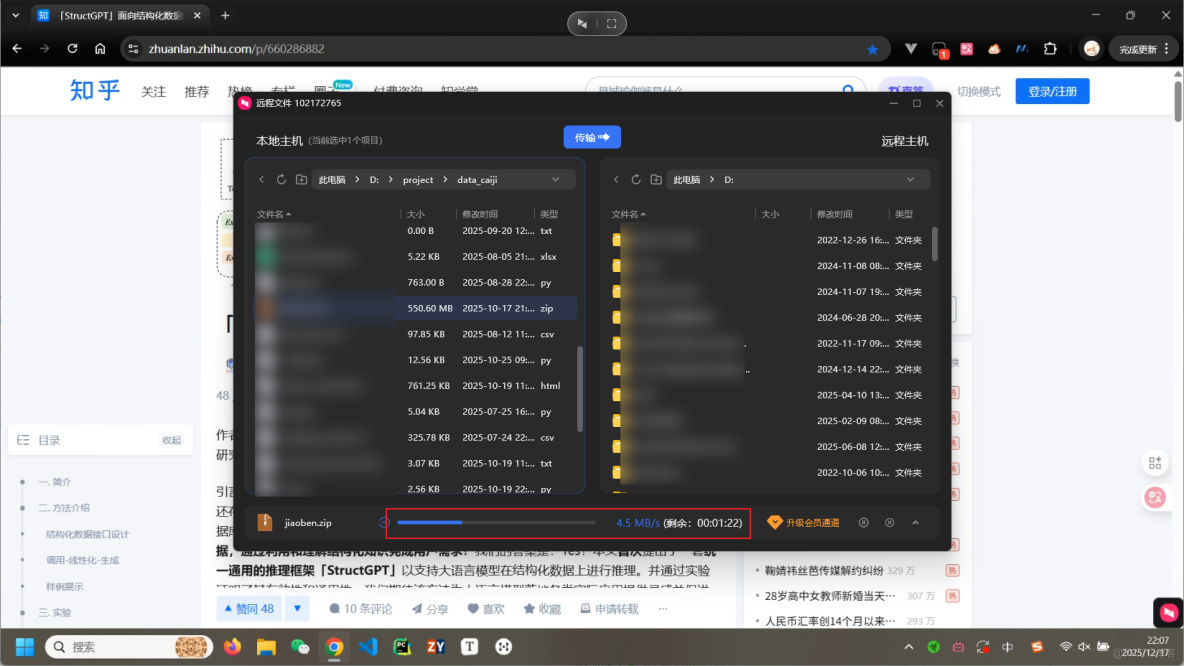Toggle the bookmark star in address bar
The height and width of the screenshot is (666, 1184).
tap(872, 48)
